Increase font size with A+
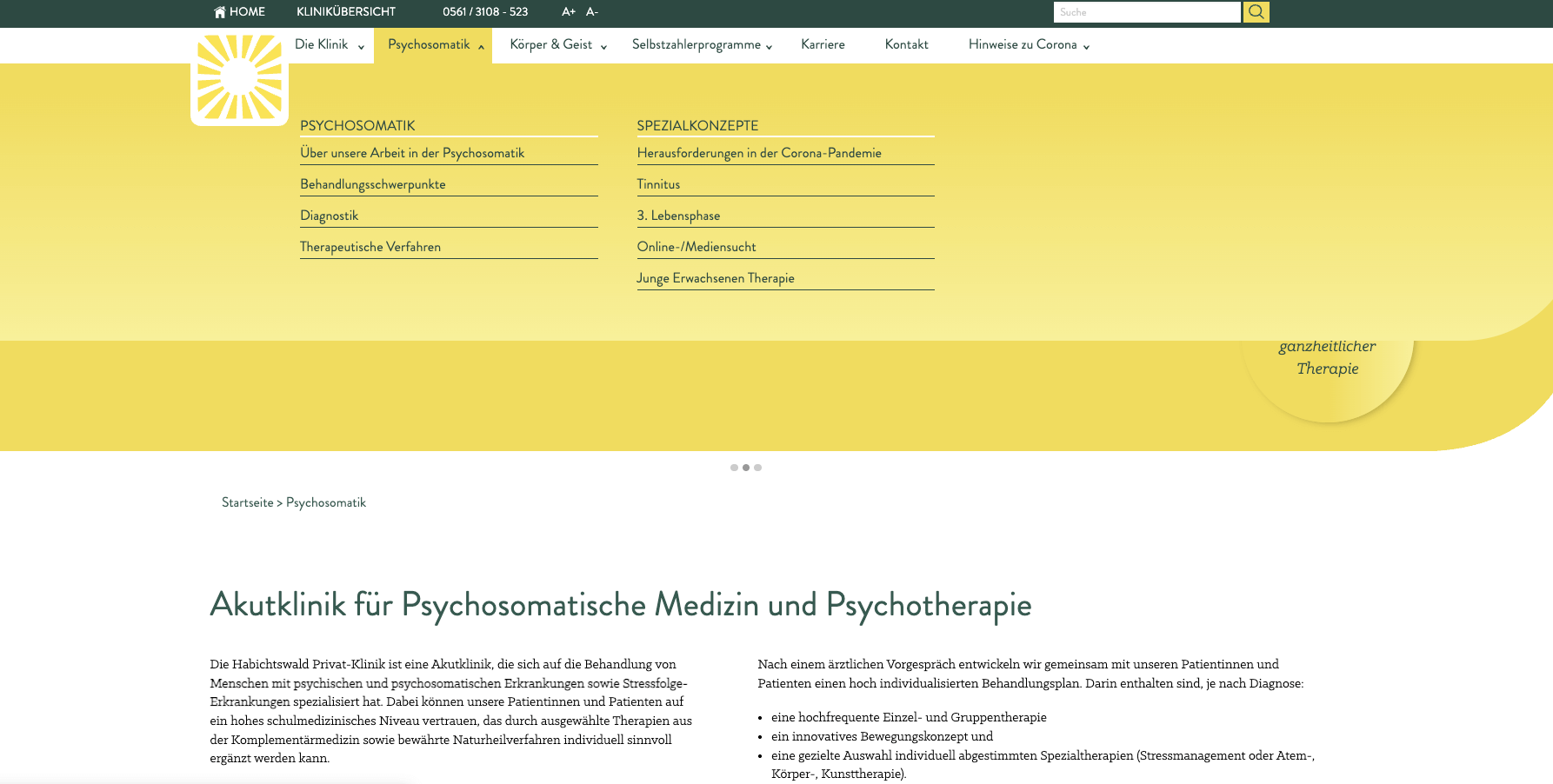The height and width of the screenshot is (784, 1553). pyautogui.click(x=569, y=12)
